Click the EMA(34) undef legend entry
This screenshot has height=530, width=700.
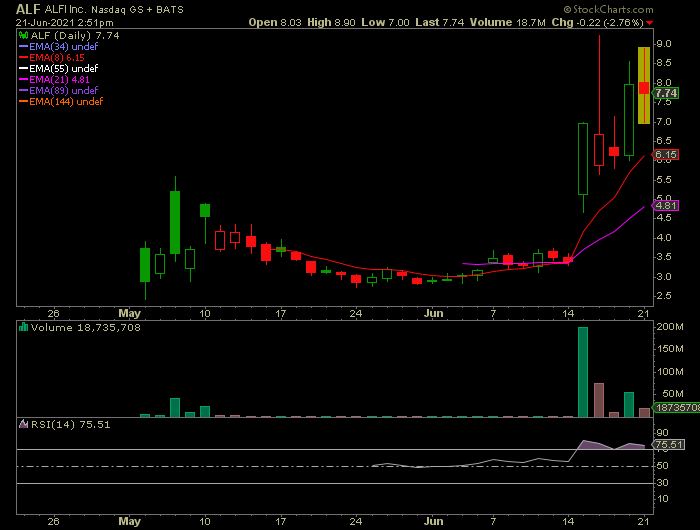click(x=58, y=46)
